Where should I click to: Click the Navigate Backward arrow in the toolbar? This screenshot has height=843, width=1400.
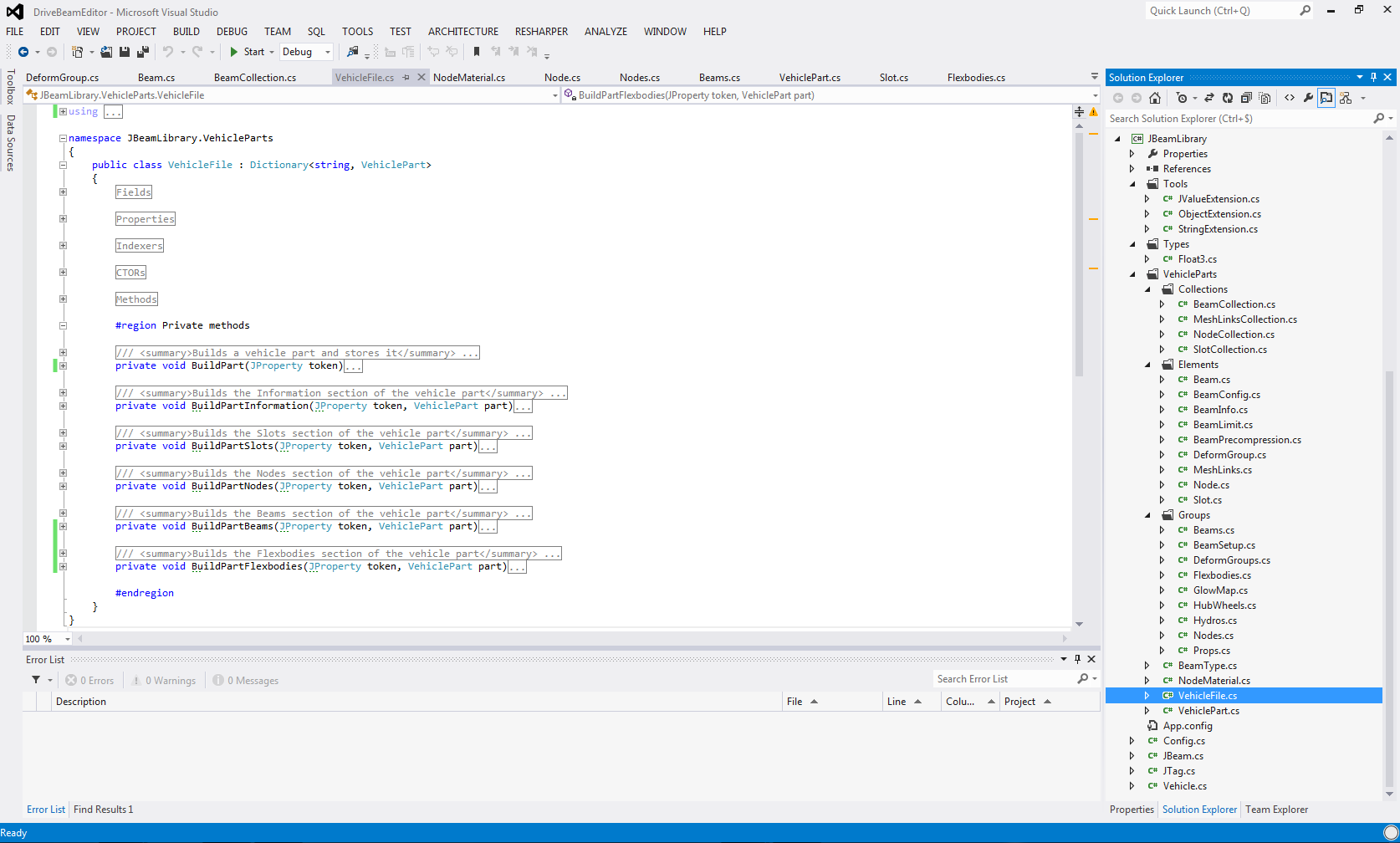[x=23, y=52]
